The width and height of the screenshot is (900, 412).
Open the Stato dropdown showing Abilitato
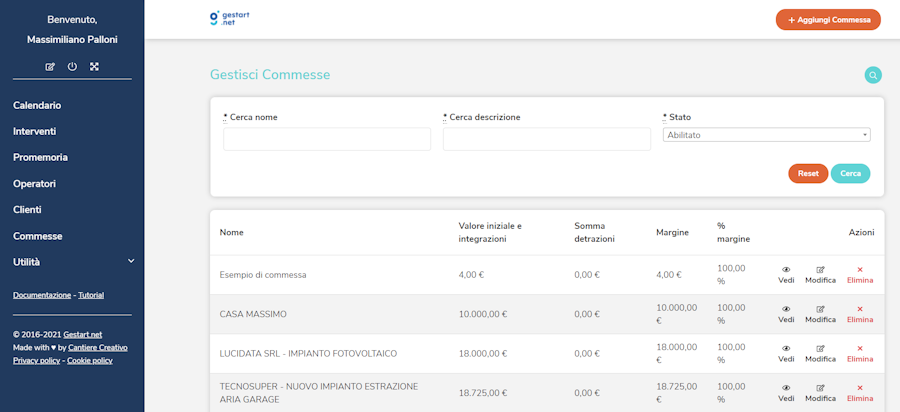click(x=766, y=135)
